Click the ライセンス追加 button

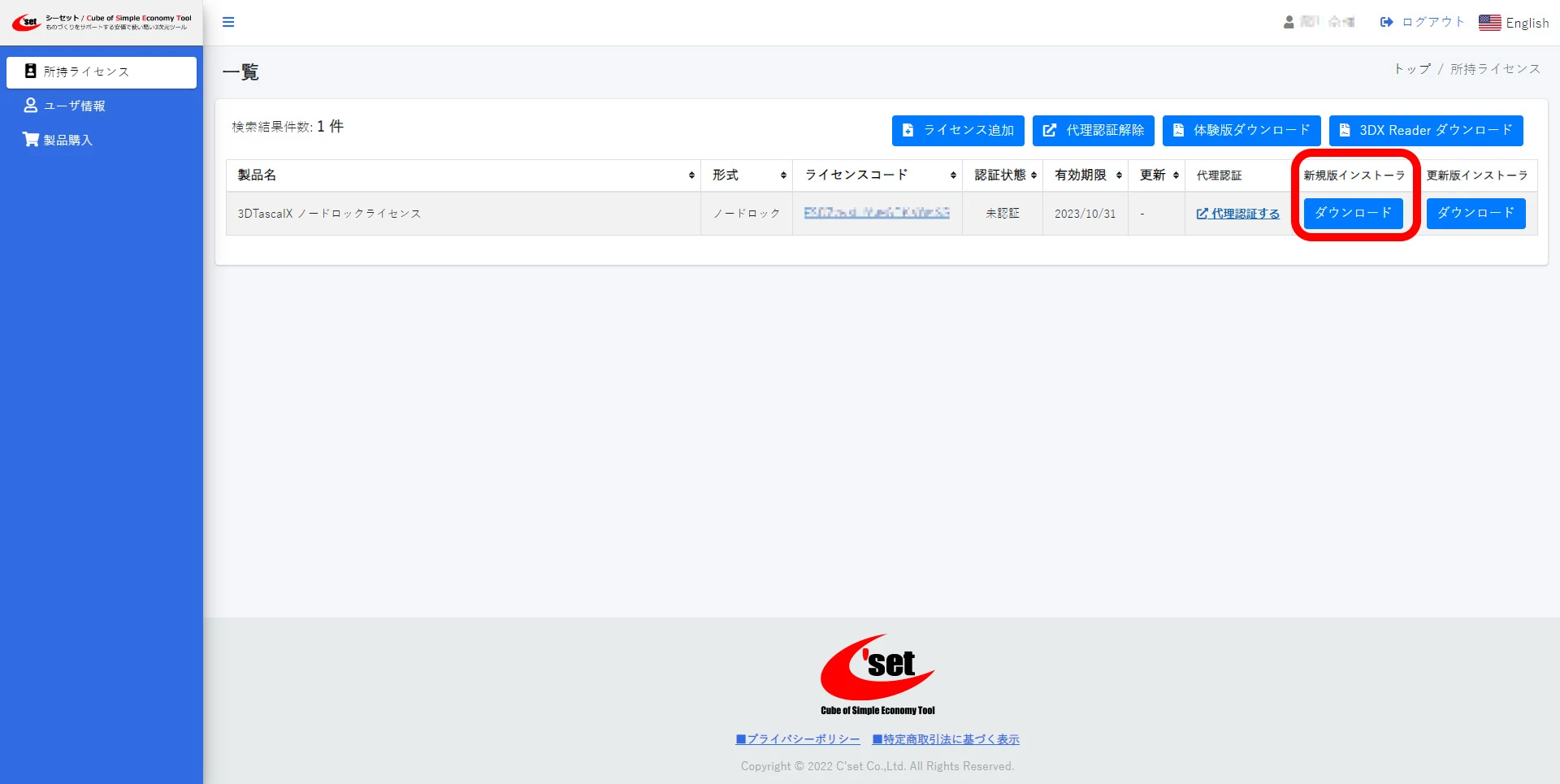point(958,131)
